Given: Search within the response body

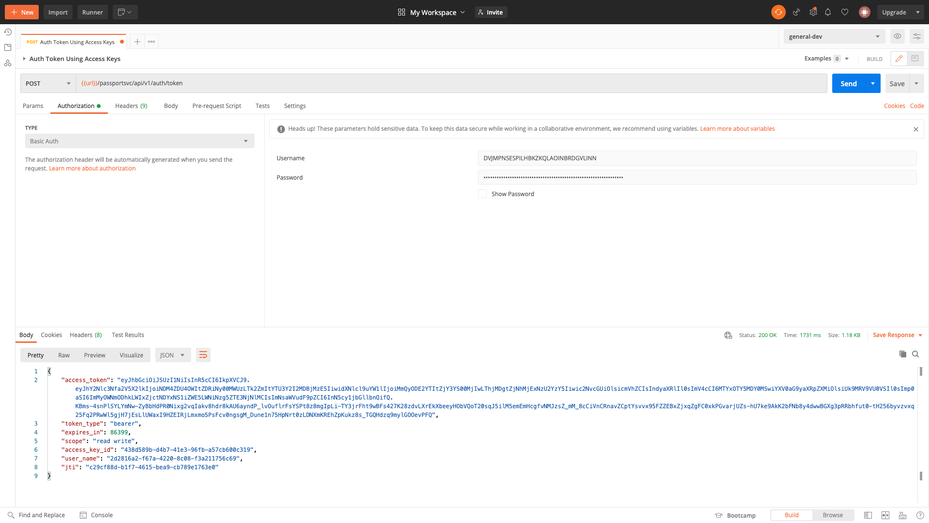Looking at the screenshot, I should coord(915,354).
